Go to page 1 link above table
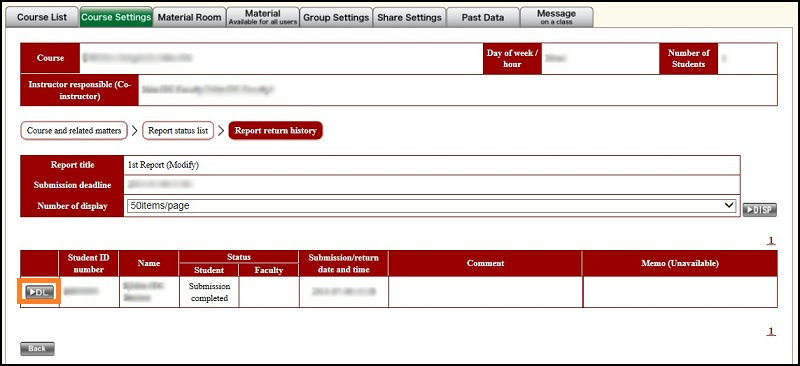This screenshot has width=800, height=366. coord(771,240)
